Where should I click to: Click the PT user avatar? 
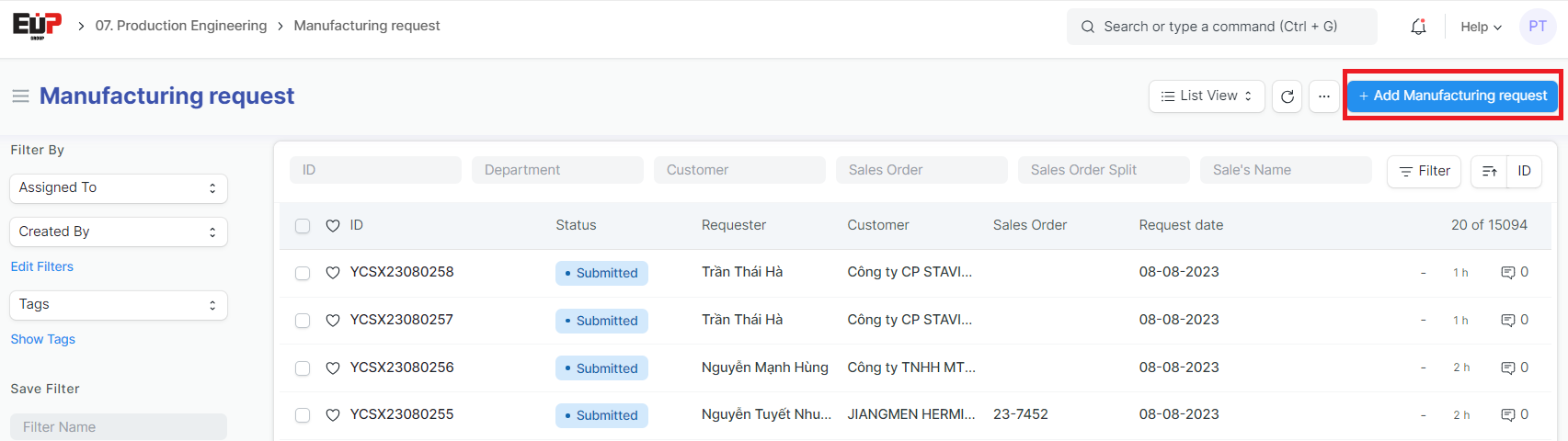[1537, 27]
